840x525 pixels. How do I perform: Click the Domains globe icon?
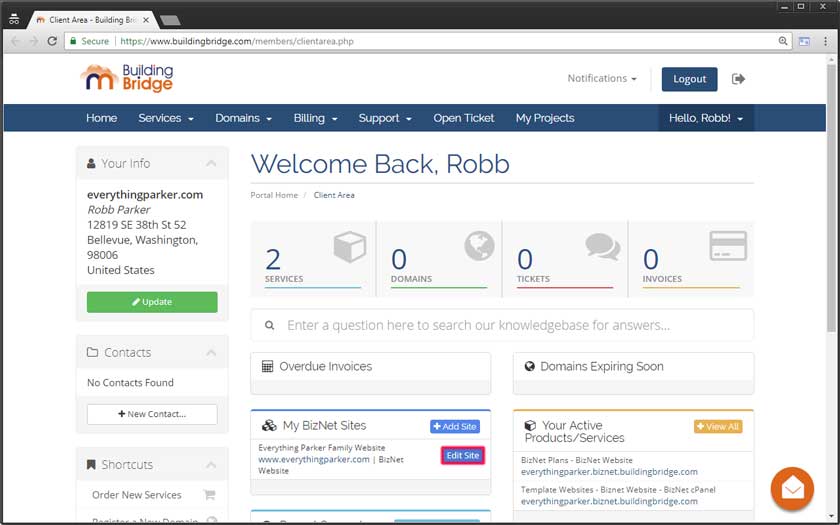click(479, 245)
